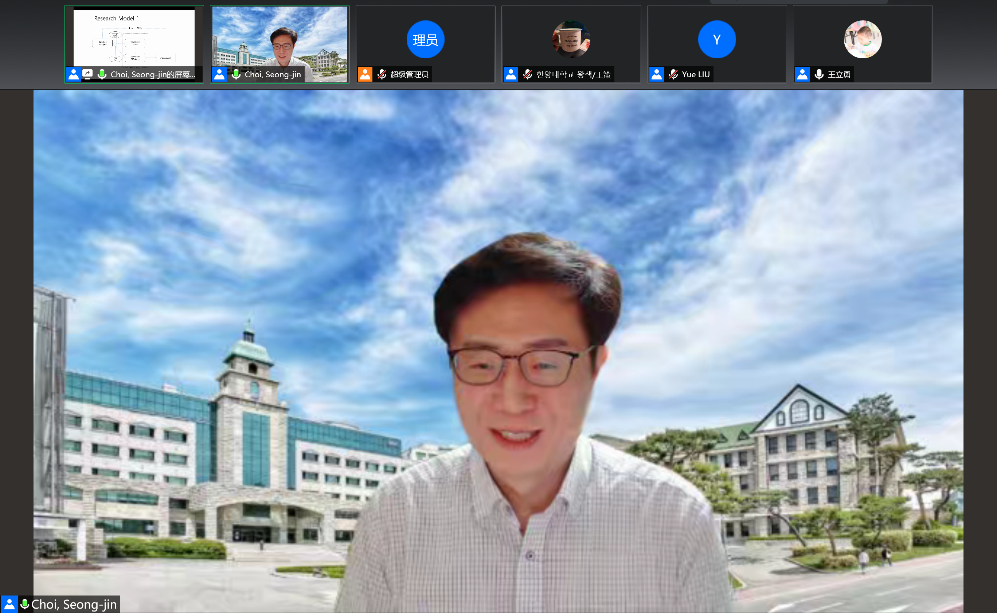The width and height of the screenshot is (997, 613).
Task: Click muted microphone icon beside Yue LIU
Action: pyautogui.click(x=673, y=75)
